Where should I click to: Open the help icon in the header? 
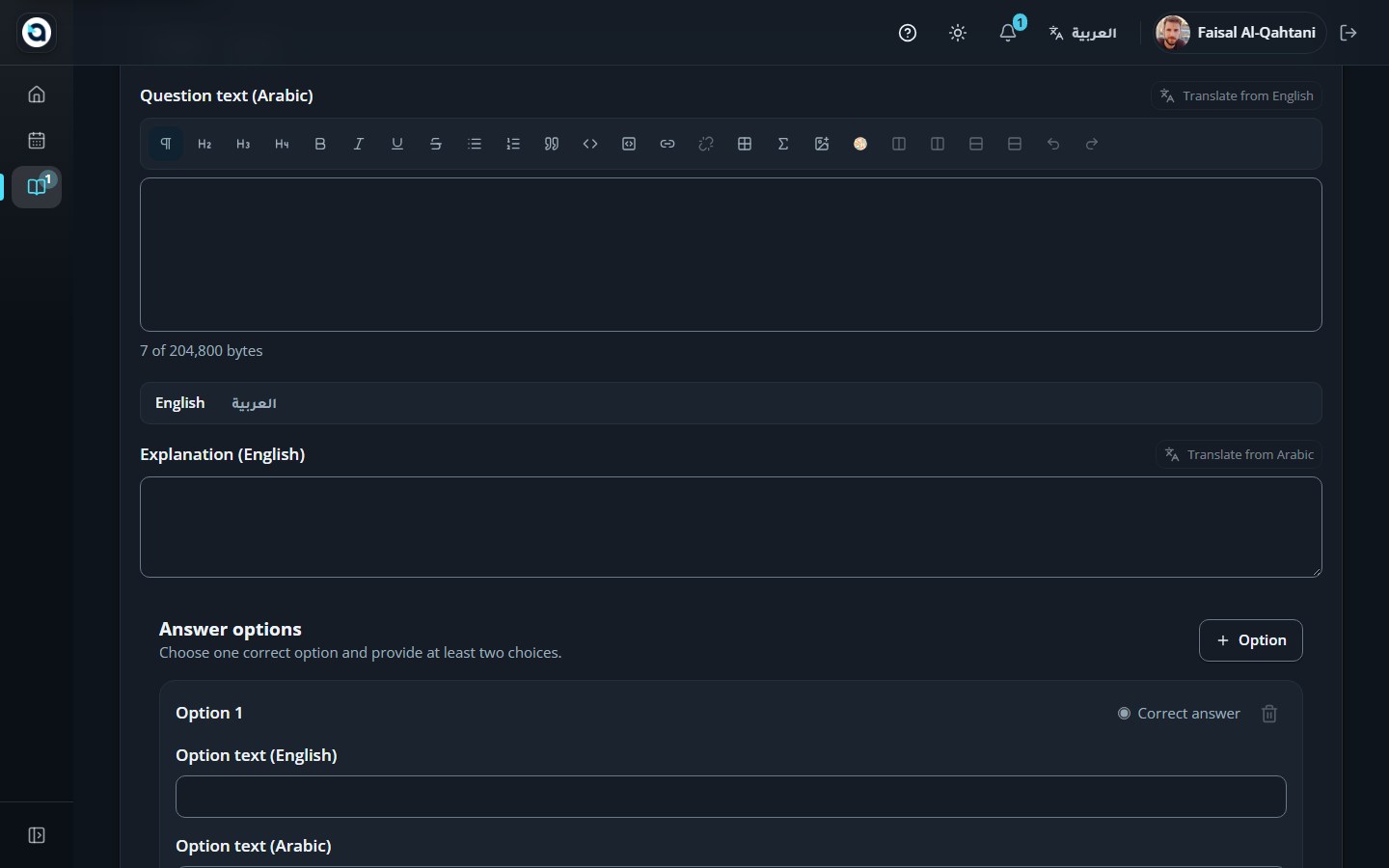(x=908, y=33)
